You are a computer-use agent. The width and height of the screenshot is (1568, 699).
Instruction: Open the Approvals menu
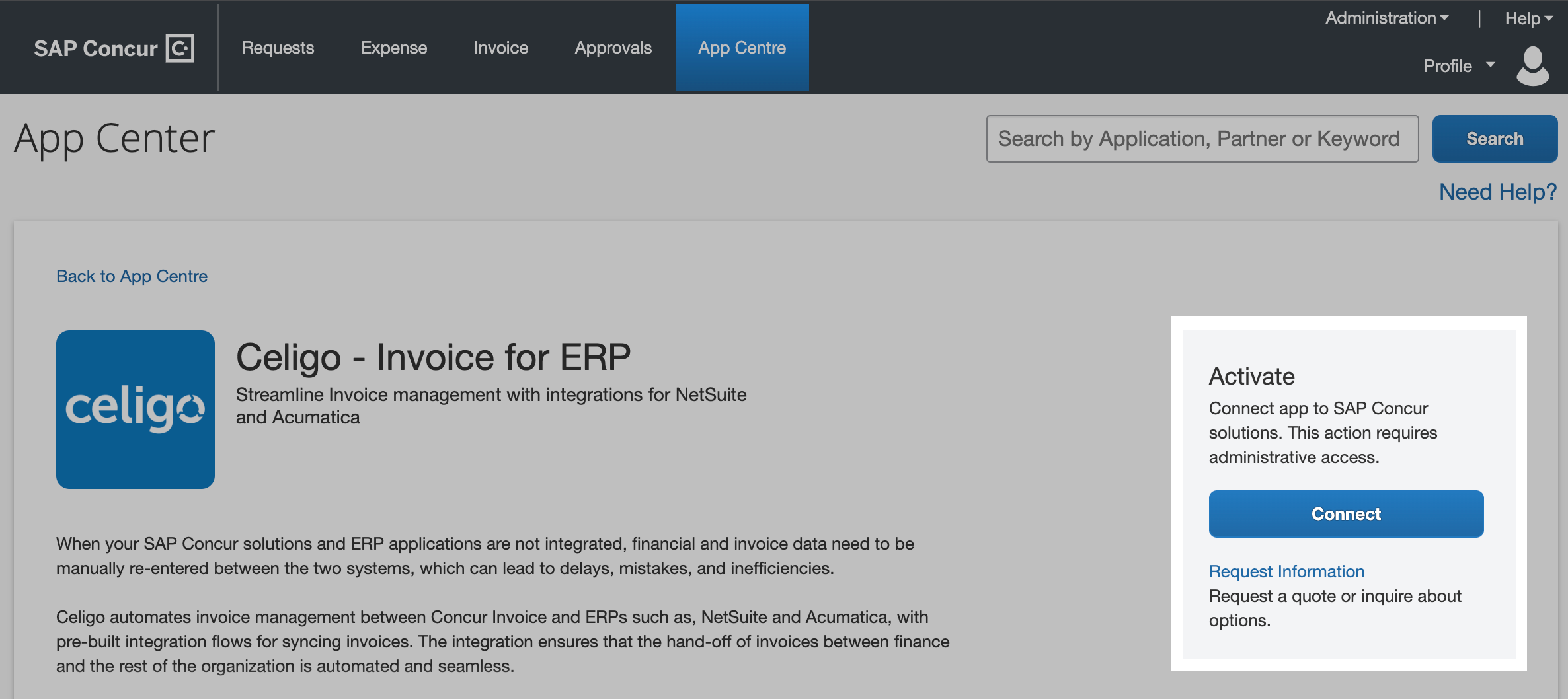[x=613, y=48]
